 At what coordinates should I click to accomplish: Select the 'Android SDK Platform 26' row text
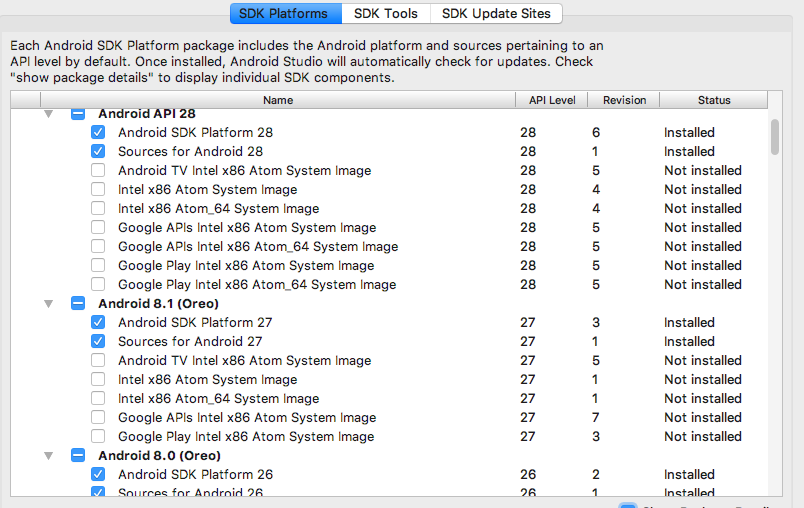pyautogui.click(x=195, y=474)
